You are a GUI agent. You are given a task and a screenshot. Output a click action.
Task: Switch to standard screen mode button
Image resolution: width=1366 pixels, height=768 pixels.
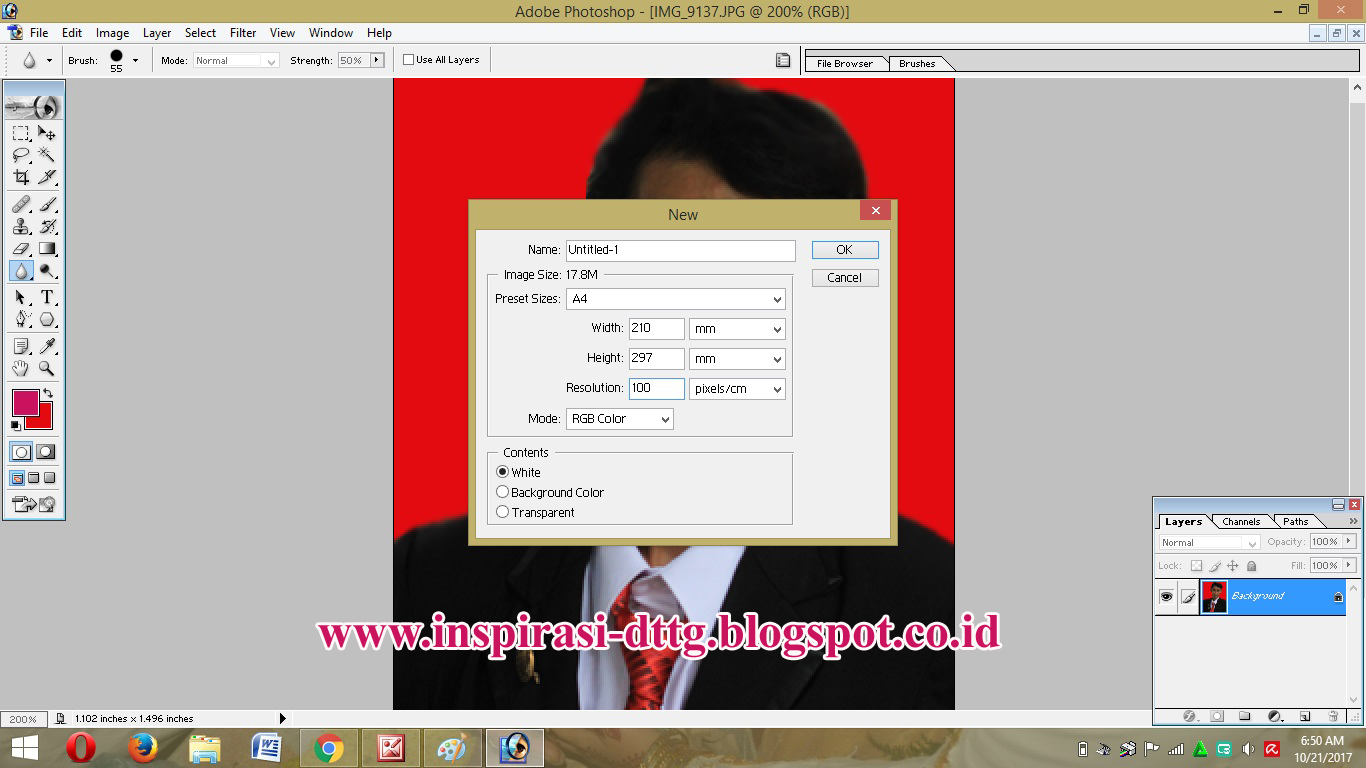tap(17, 478)
